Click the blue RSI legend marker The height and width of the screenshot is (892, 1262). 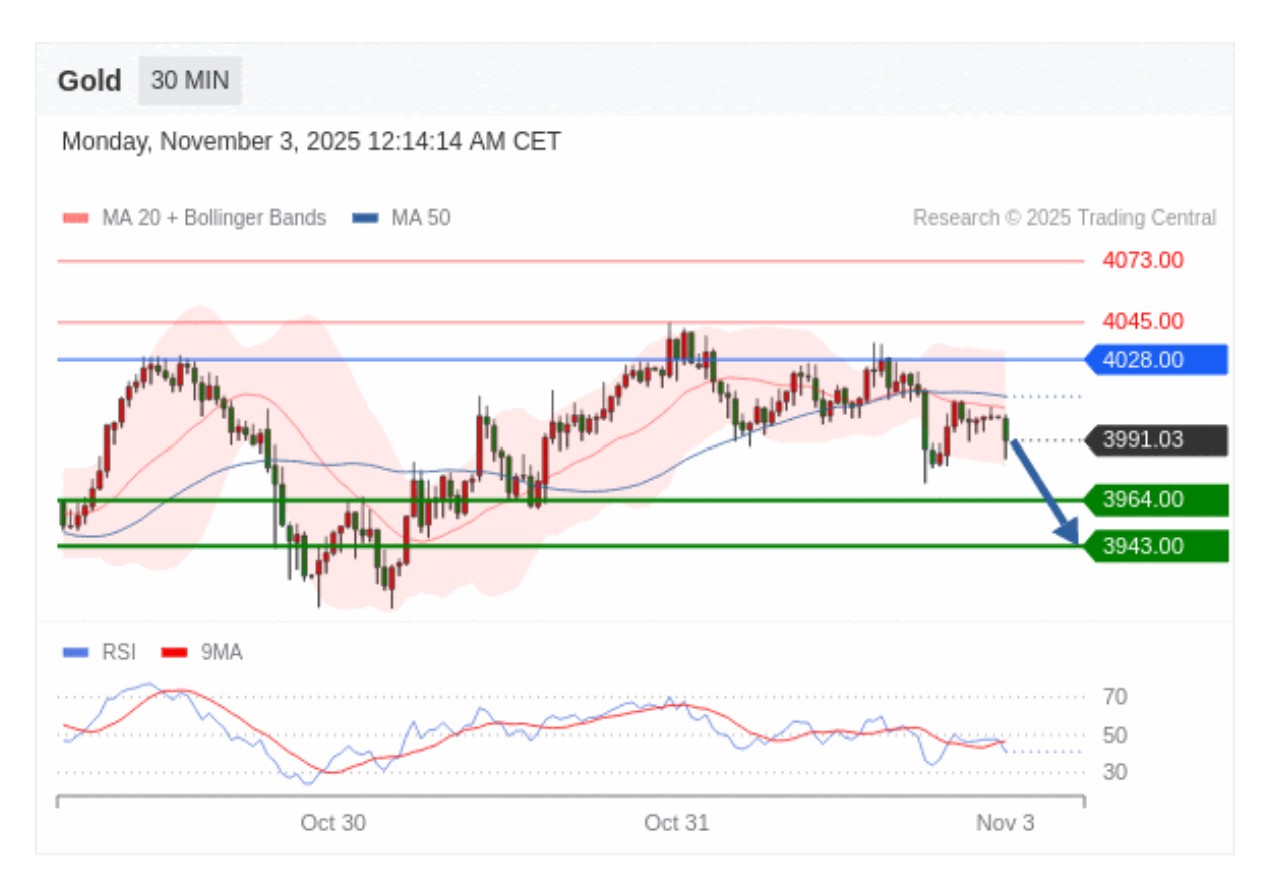point(76,653)
